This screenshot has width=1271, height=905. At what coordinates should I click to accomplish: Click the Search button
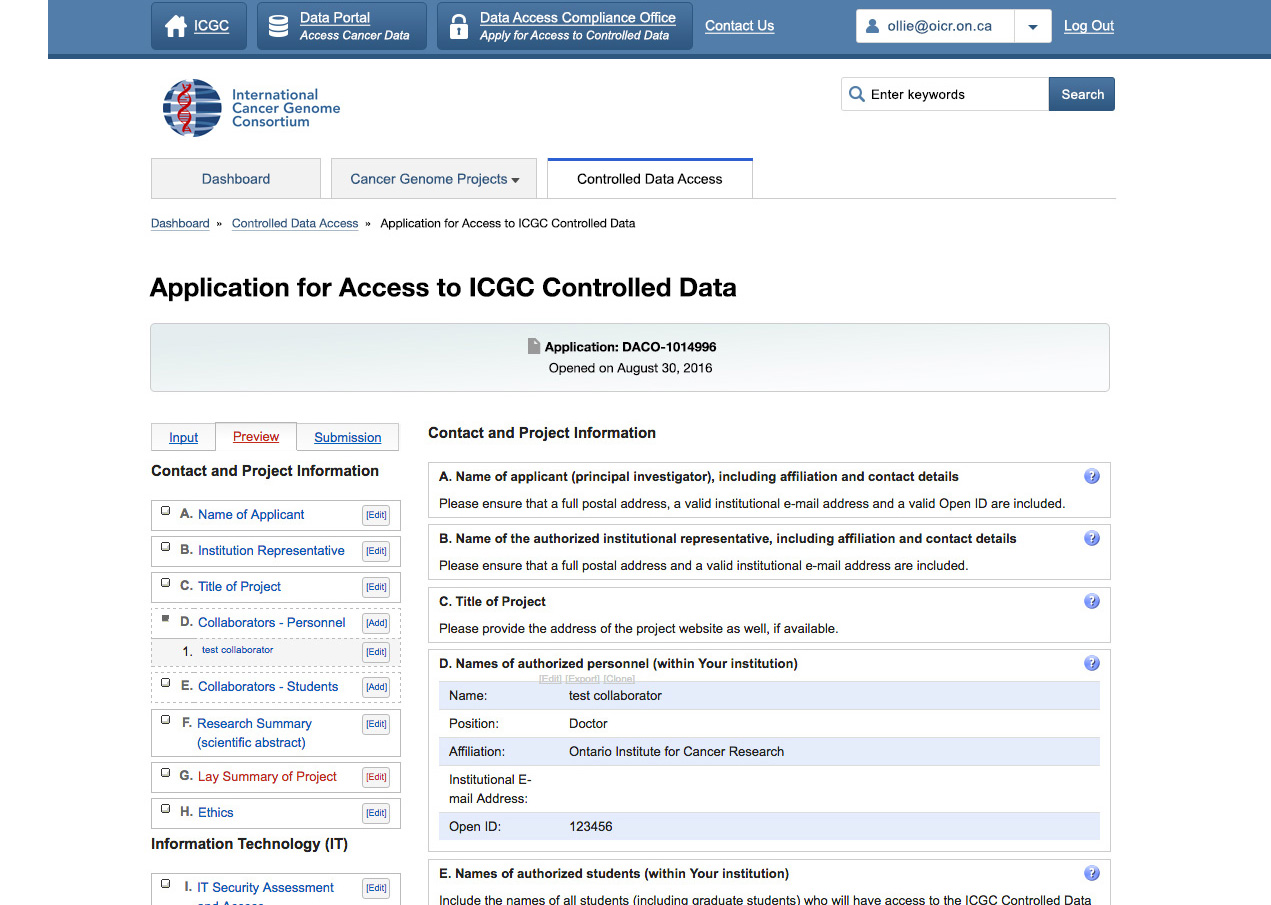1082,95
